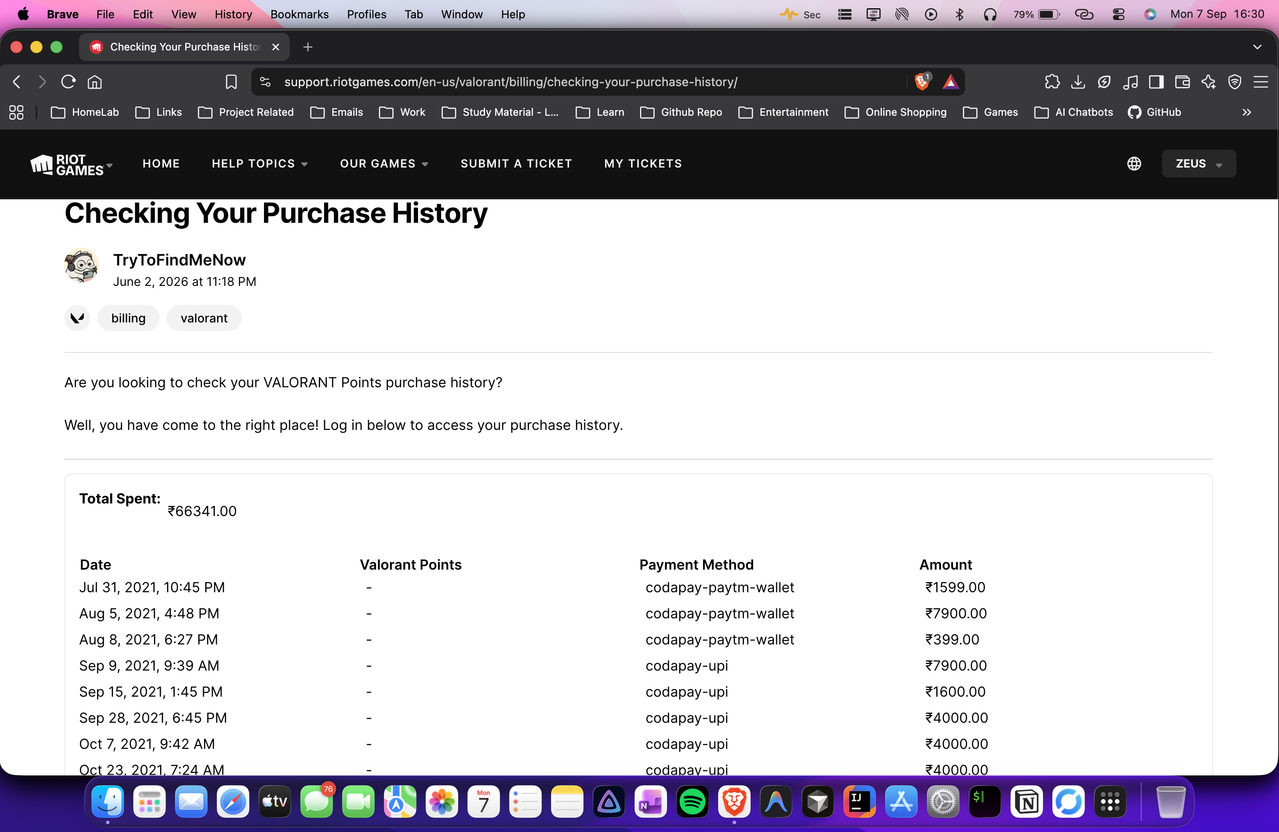The width and height of the screenshot is (1279, 832).
Task: Launch Terminal from the dock
Action: click(984, 801)
